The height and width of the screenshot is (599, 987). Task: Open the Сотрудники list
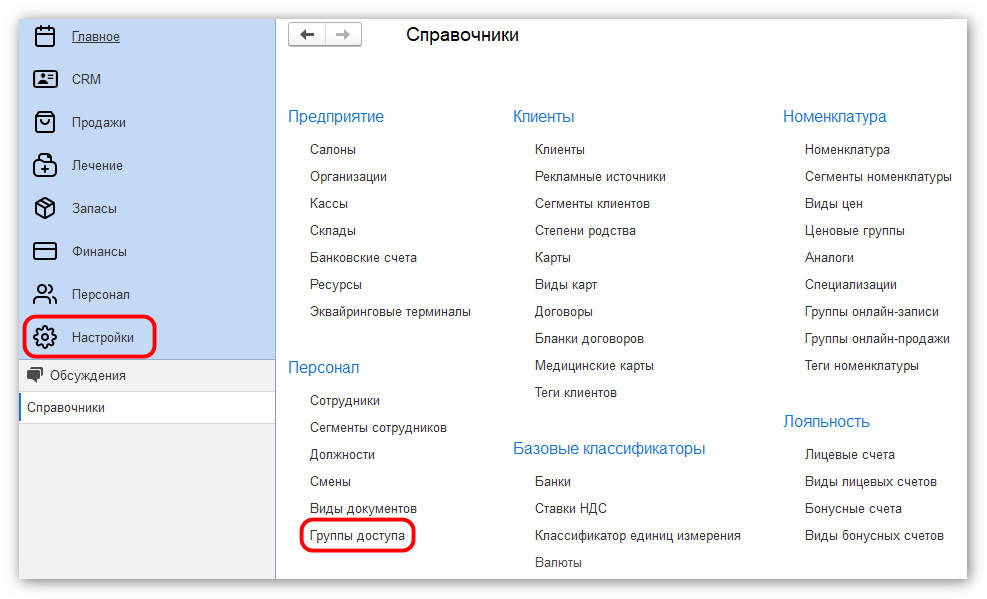[344, 401]
